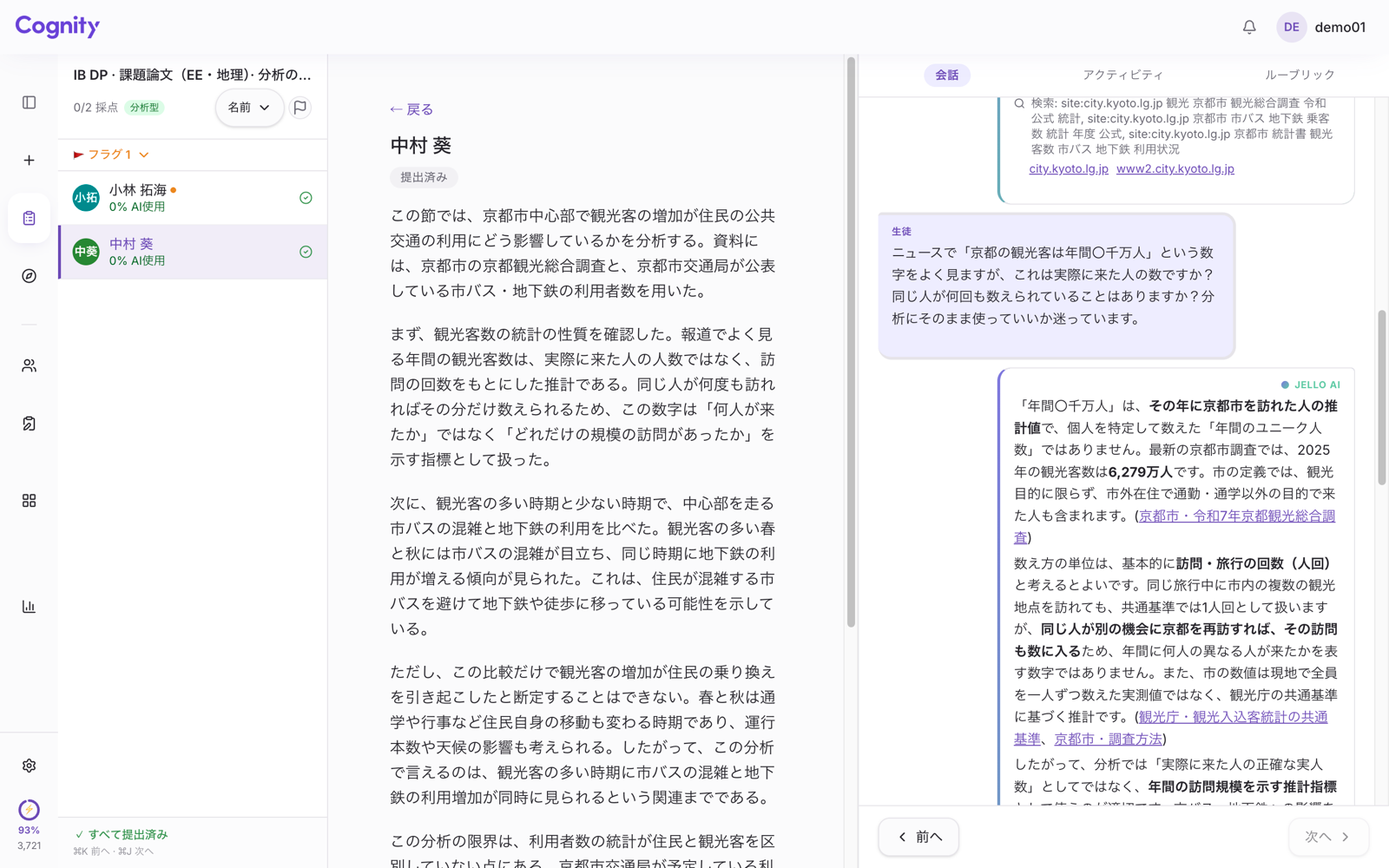The width and height of the screenshot is (1389, 868).
Task: Go to previous with 前へ button
Action: [918, 837]
